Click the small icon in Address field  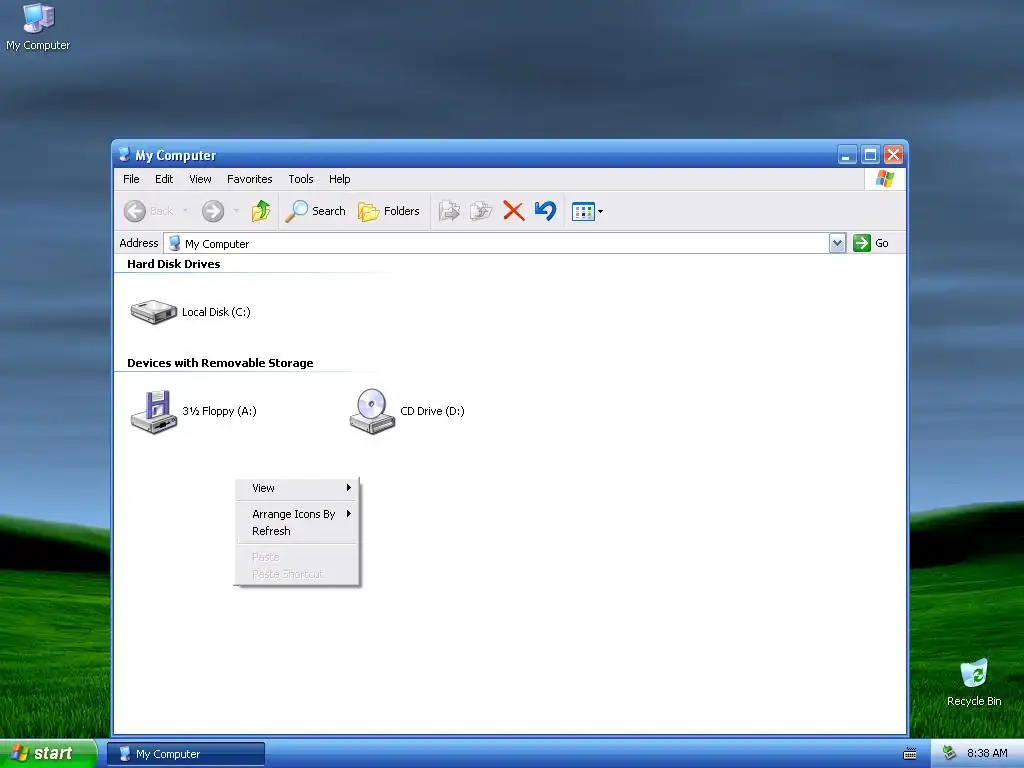click(x=174, y=244)
